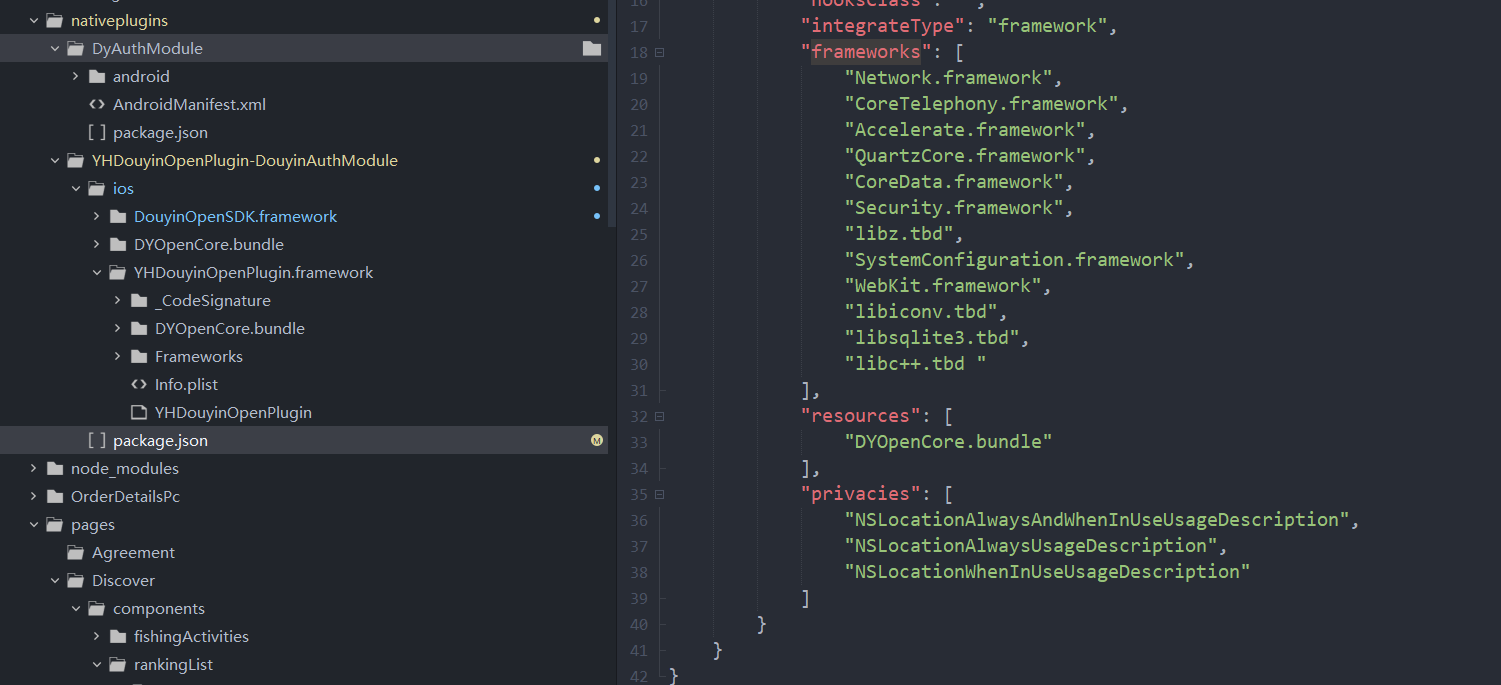The image size is (1501, 685).
Task: Click the AndroidManifest.xml file icon
Action: [97, 104]
